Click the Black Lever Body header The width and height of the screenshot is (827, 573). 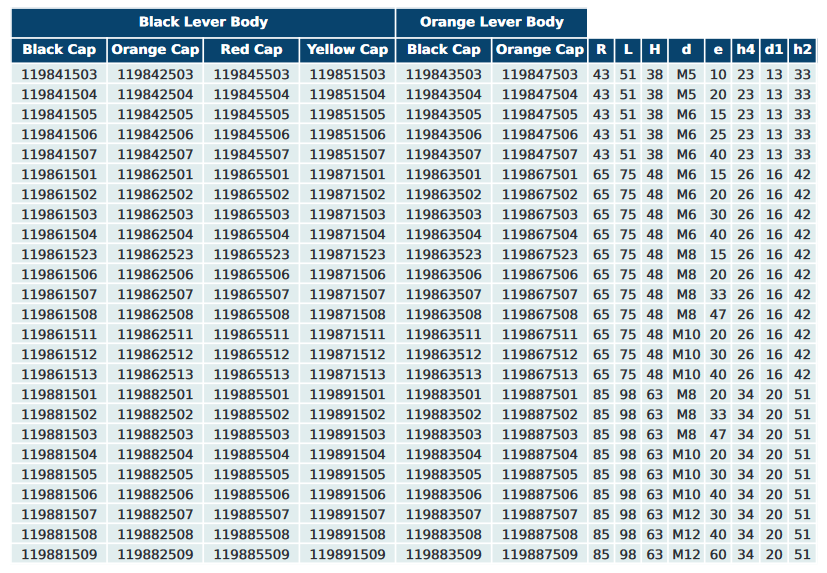click(x=203, y=22)
